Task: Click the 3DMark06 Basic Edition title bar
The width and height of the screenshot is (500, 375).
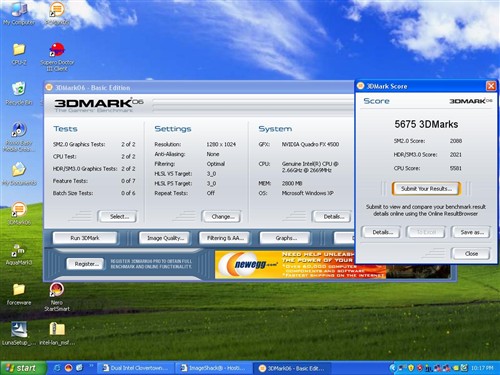Action: pos(199,87)
